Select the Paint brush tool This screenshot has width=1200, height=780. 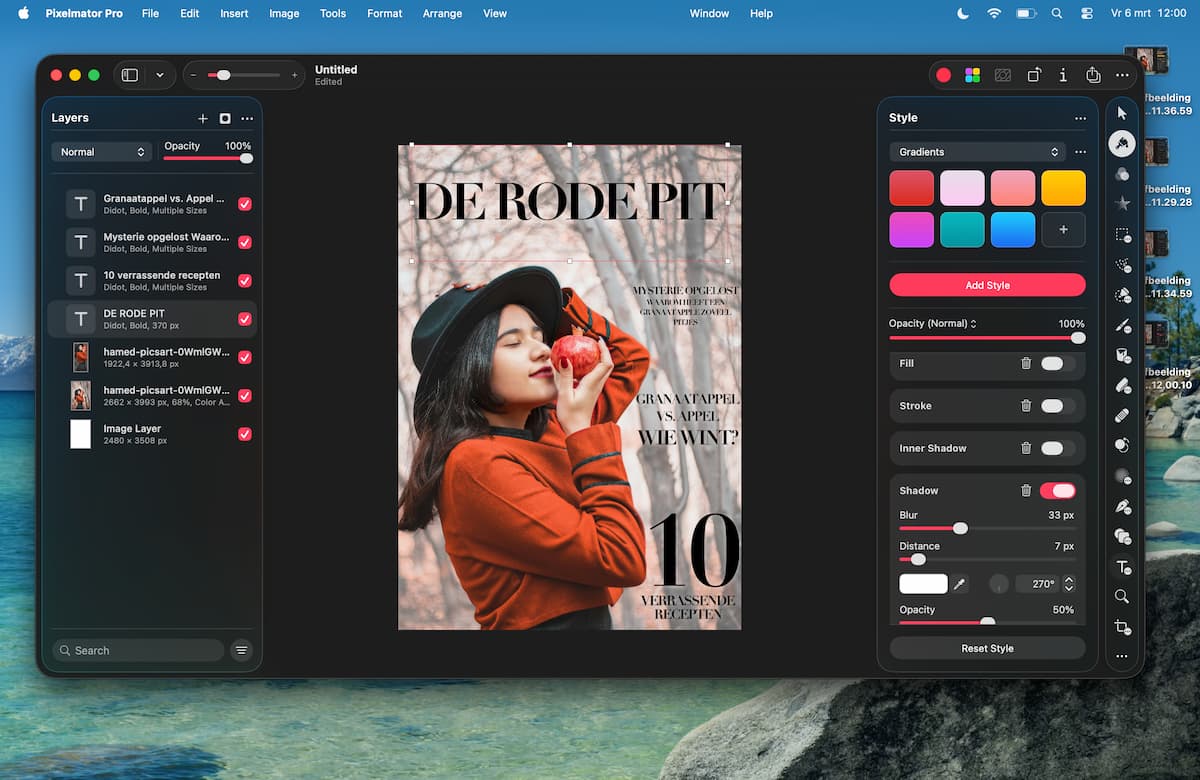[1122, 325]
